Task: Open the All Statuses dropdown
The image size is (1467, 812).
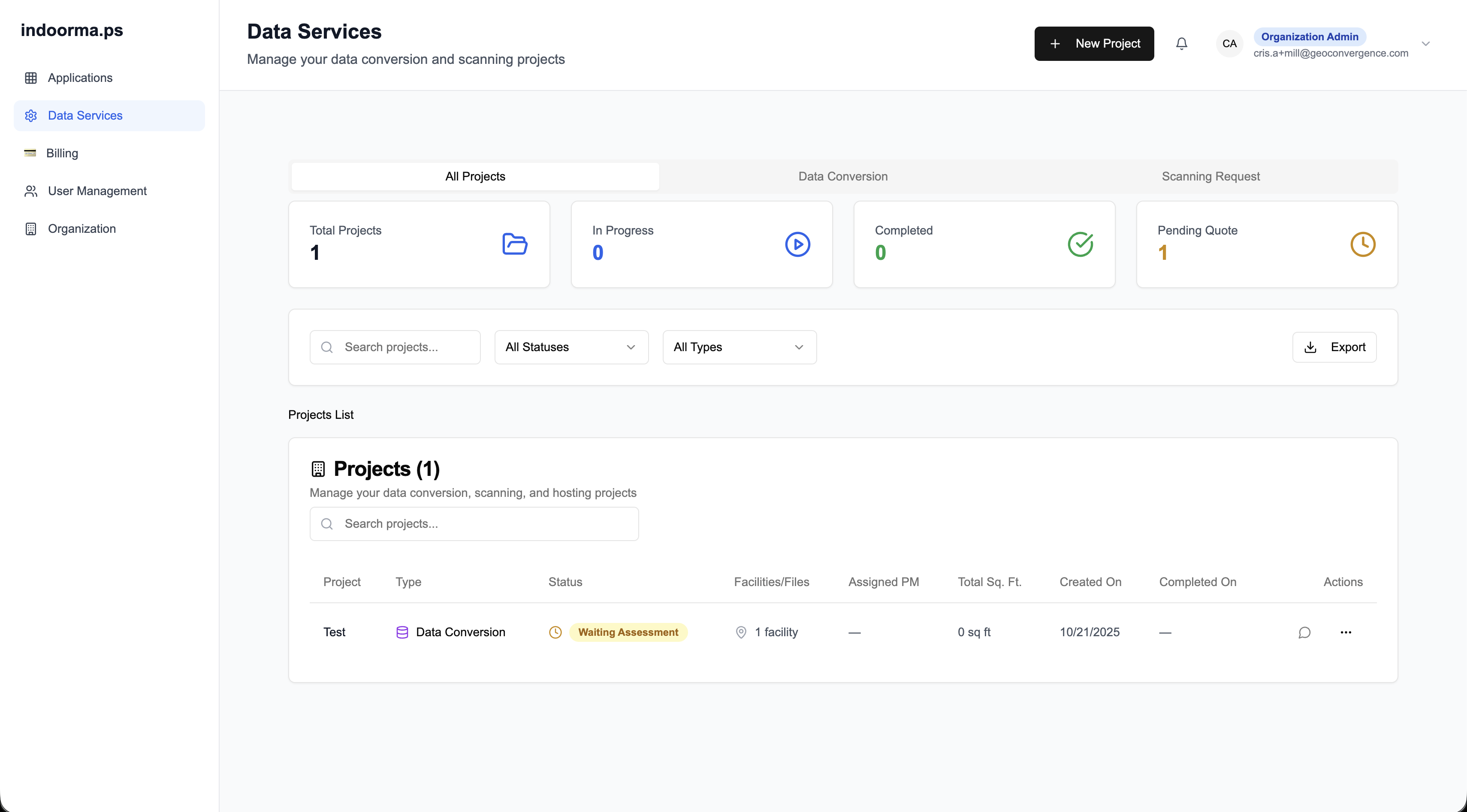Action: click(x=571, y=347)
